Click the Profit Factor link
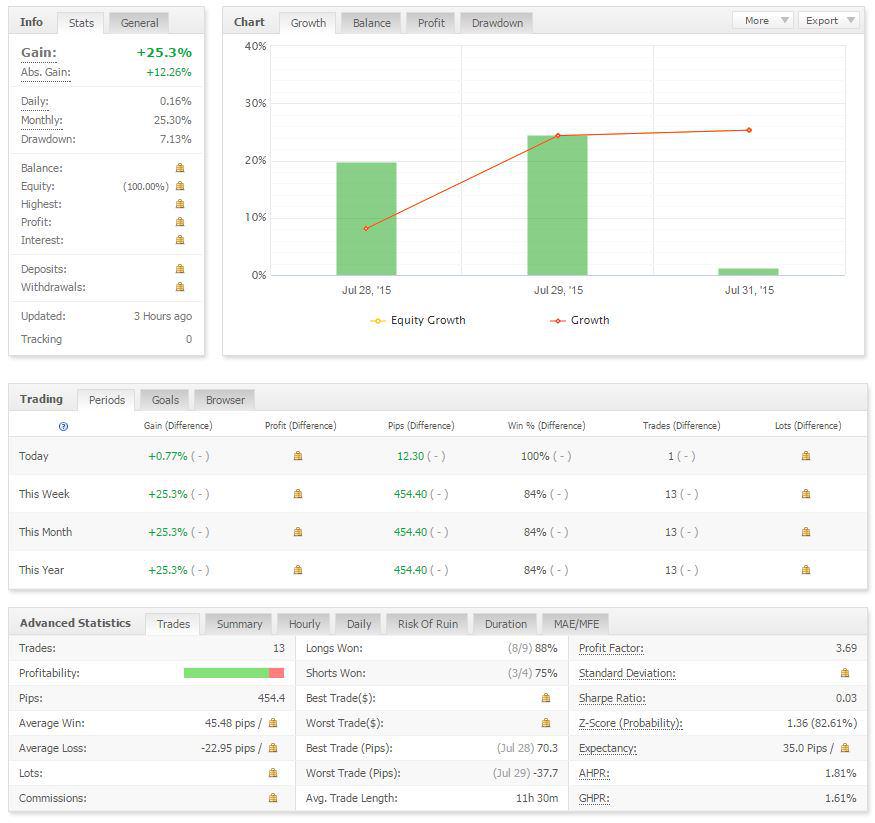This screenshot has width=875, height=823. pyautogui.click(x=611, y=648)
